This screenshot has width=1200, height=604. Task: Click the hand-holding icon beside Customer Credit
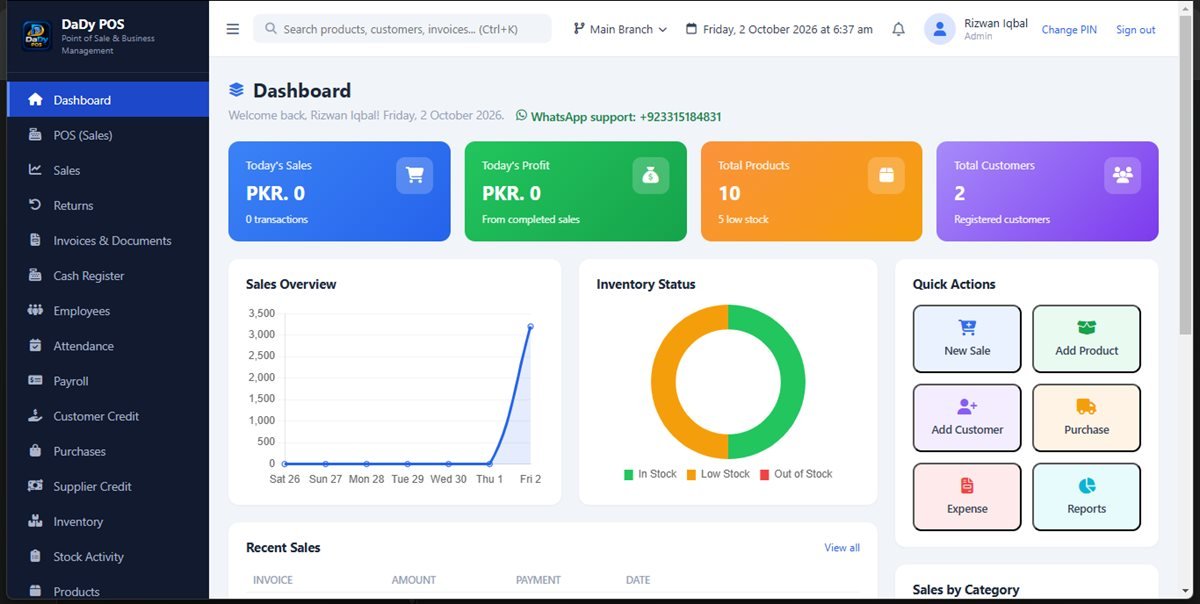click(36, 416)
